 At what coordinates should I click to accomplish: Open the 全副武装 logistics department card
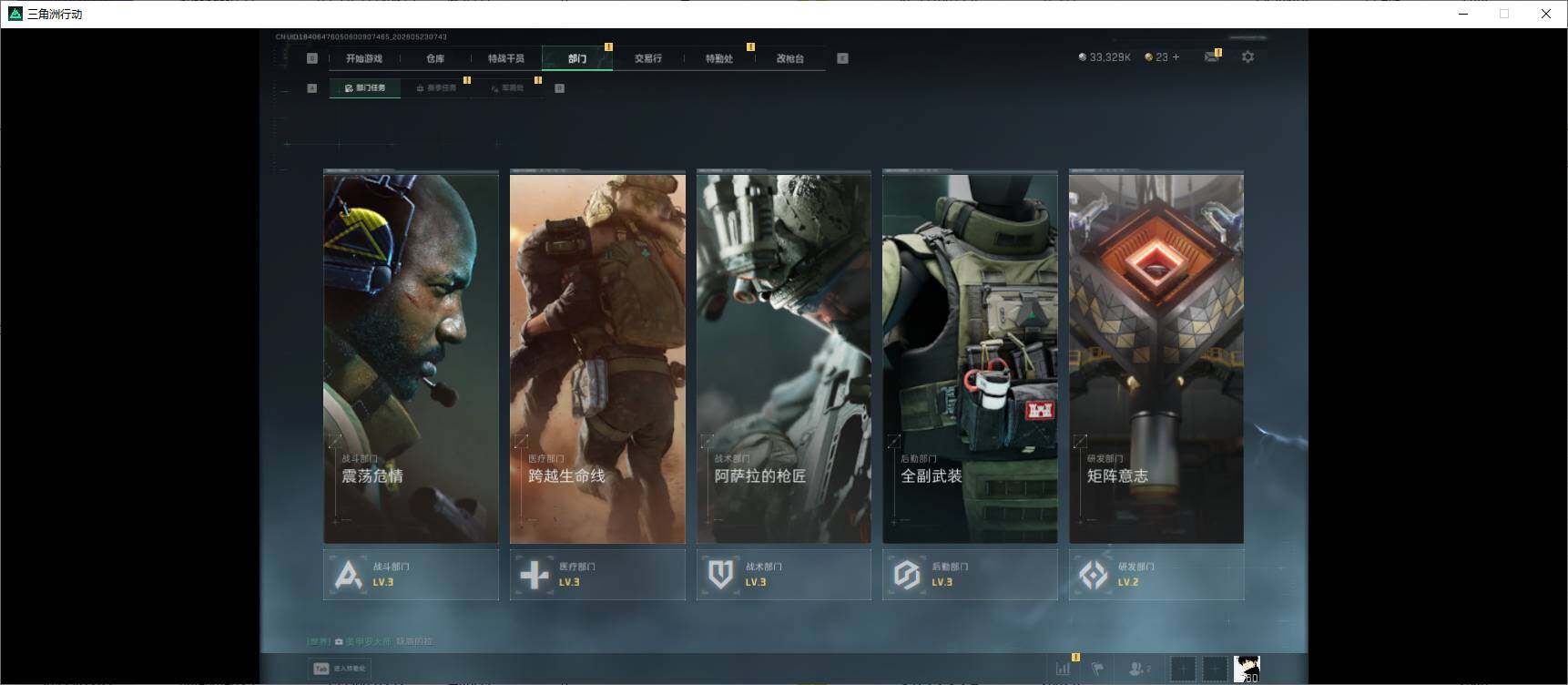point(970,358)
